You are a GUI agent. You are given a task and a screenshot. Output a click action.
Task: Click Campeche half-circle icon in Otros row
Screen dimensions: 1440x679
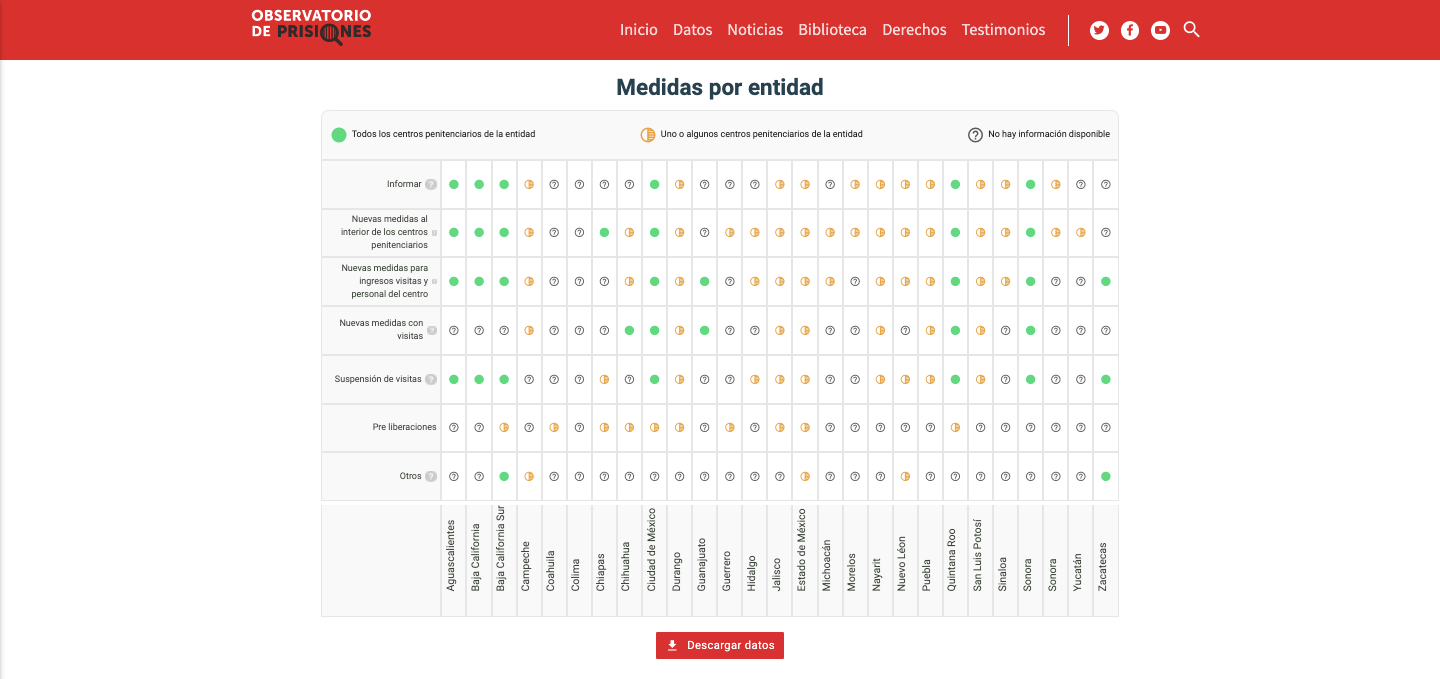[x=529, y=476]
